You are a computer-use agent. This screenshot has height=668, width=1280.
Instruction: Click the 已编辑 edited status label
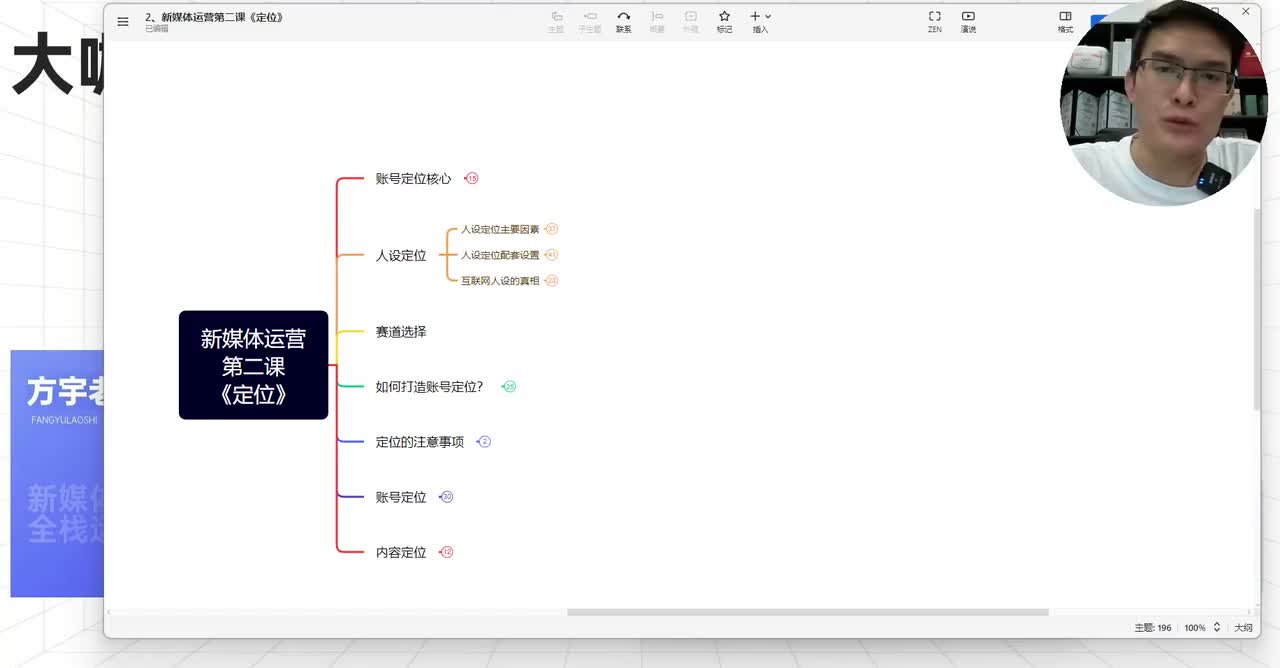click(157, 29)
